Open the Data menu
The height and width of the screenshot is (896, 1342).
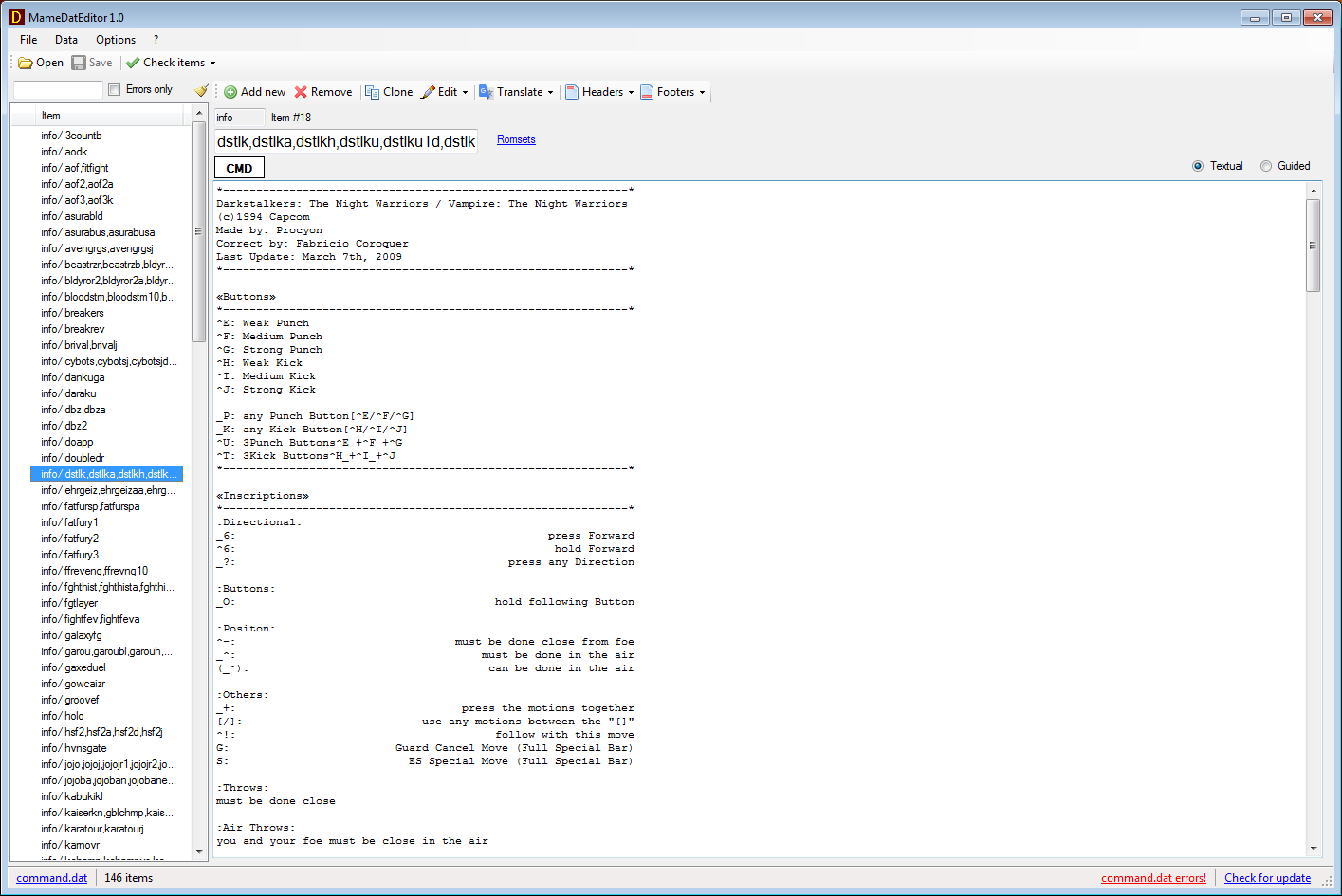point(66,40)
